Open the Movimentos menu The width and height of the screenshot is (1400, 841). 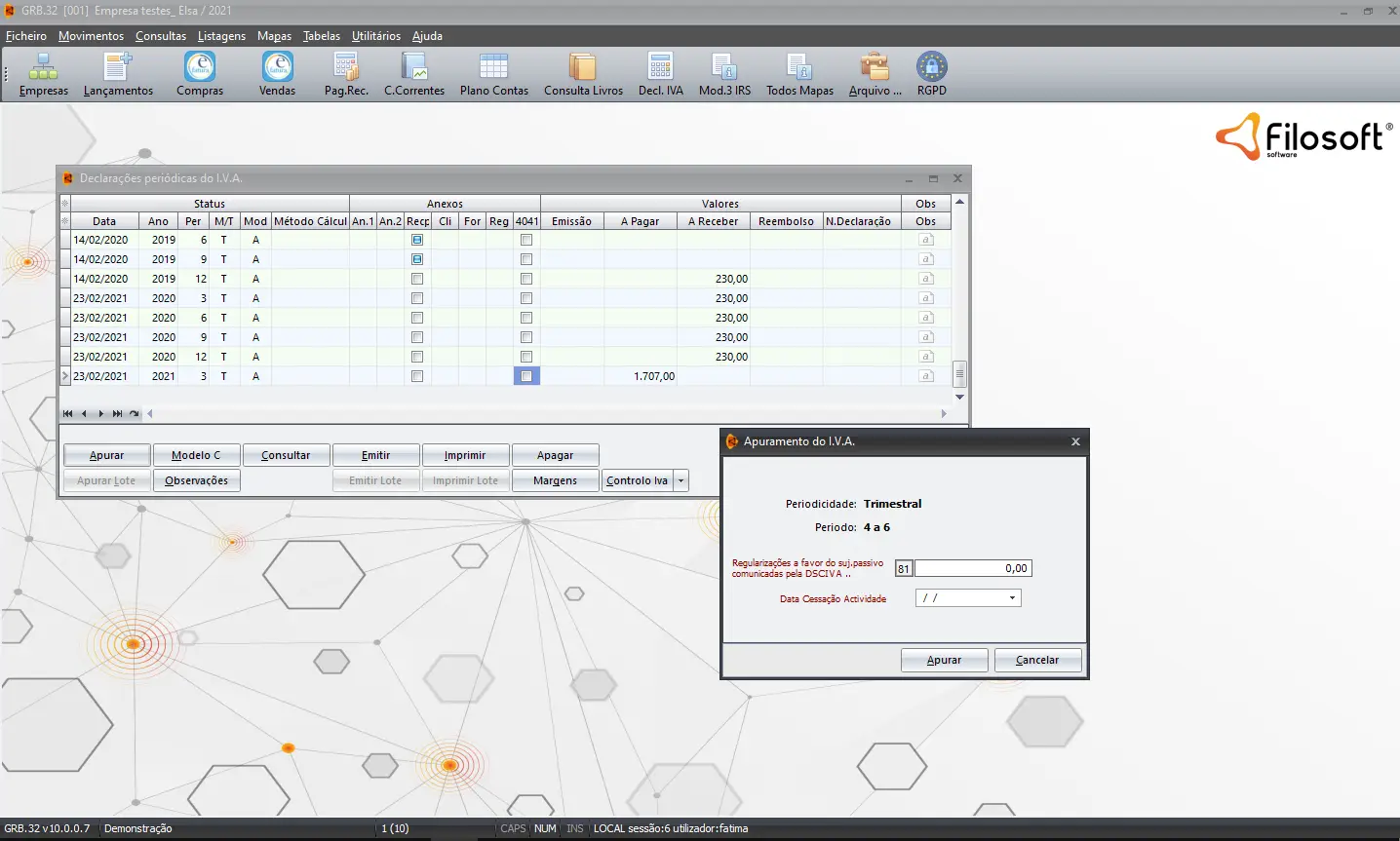[x=91, y=36]
